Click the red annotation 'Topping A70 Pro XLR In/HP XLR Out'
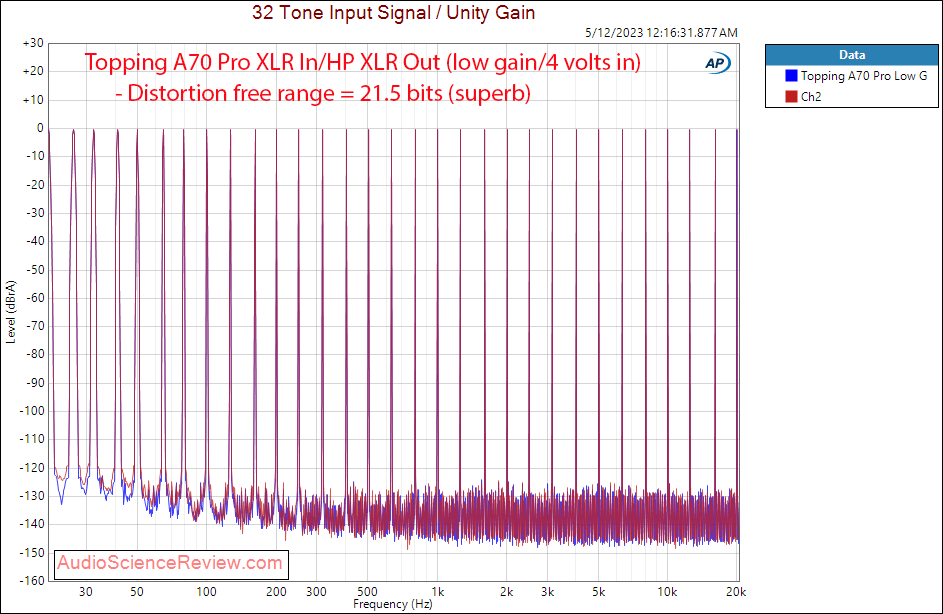Screen dimensions: 943x614 [262, 62]
